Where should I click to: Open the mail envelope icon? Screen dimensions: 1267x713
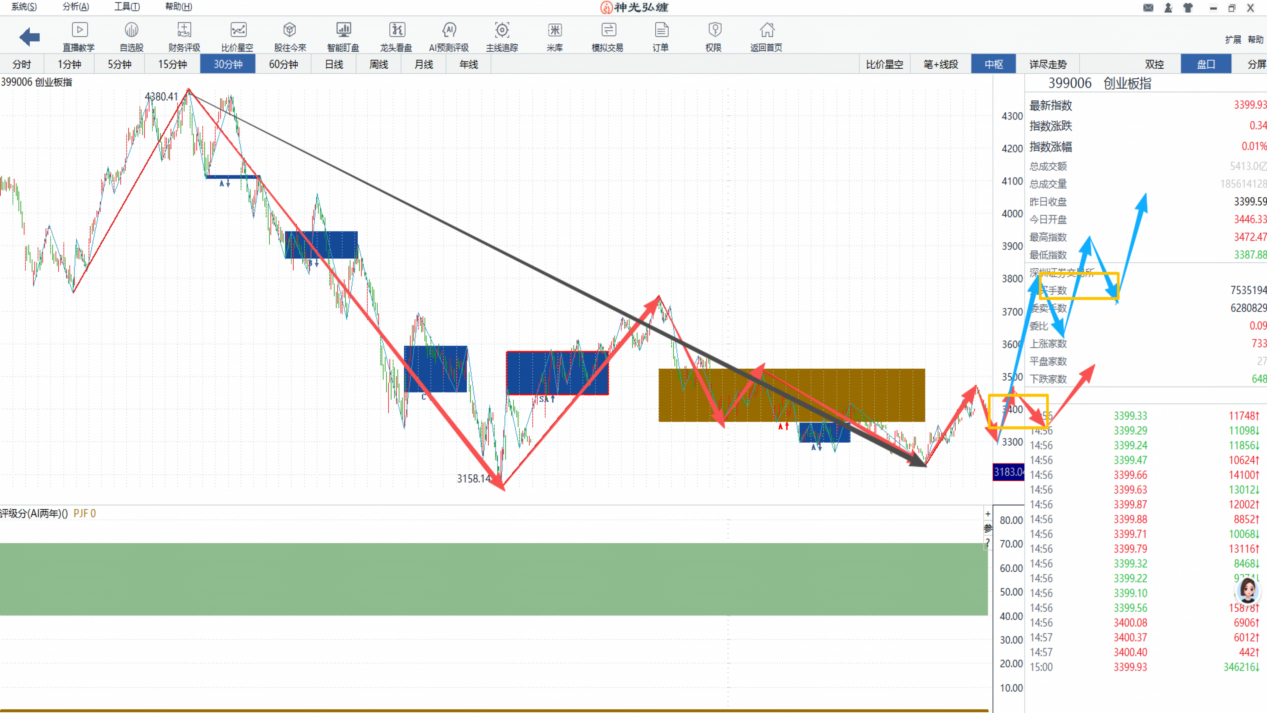(1148, 7)
